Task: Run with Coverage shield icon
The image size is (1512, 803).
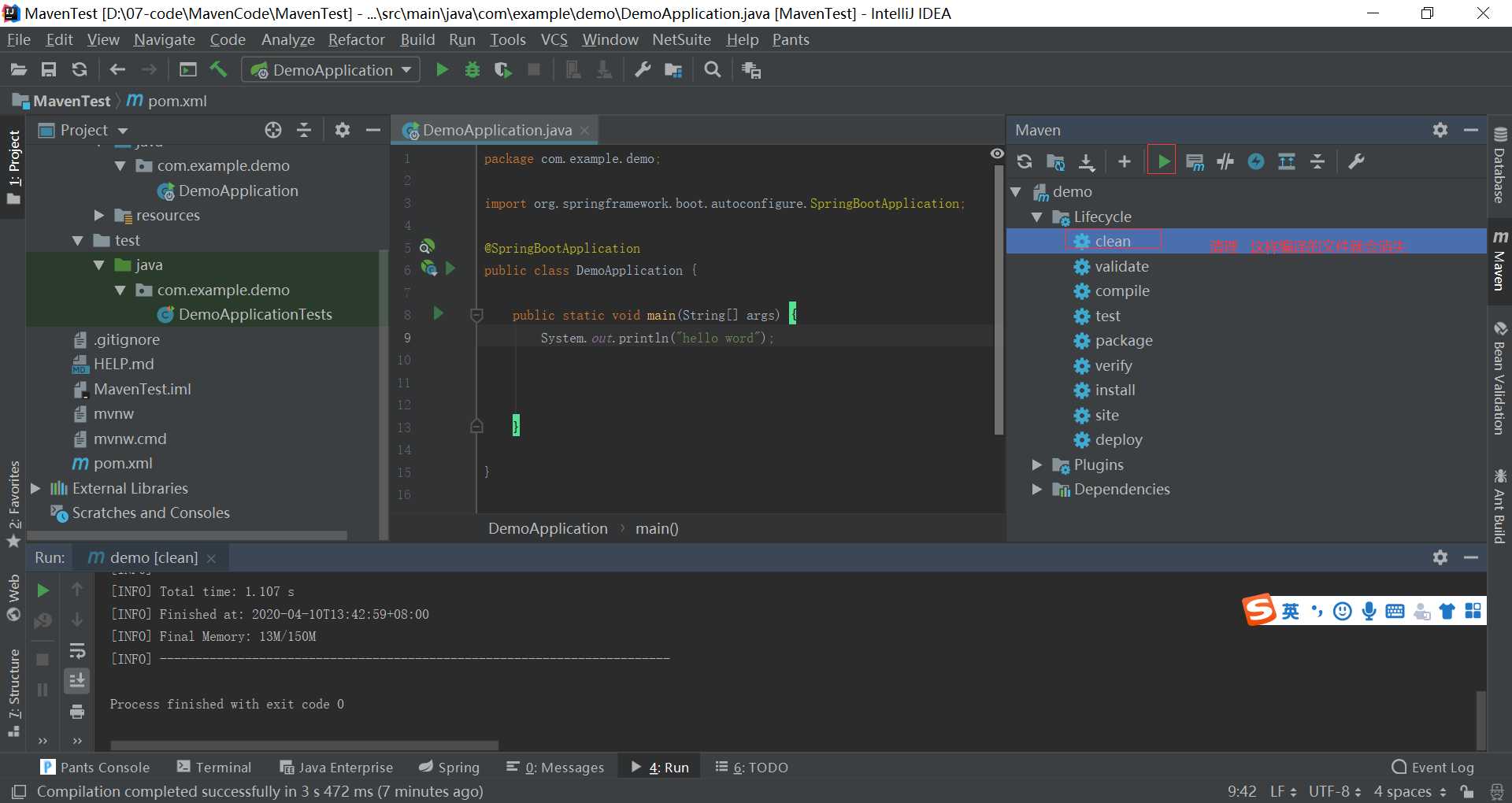Action: pyautogui.click(x=502, y=70)
